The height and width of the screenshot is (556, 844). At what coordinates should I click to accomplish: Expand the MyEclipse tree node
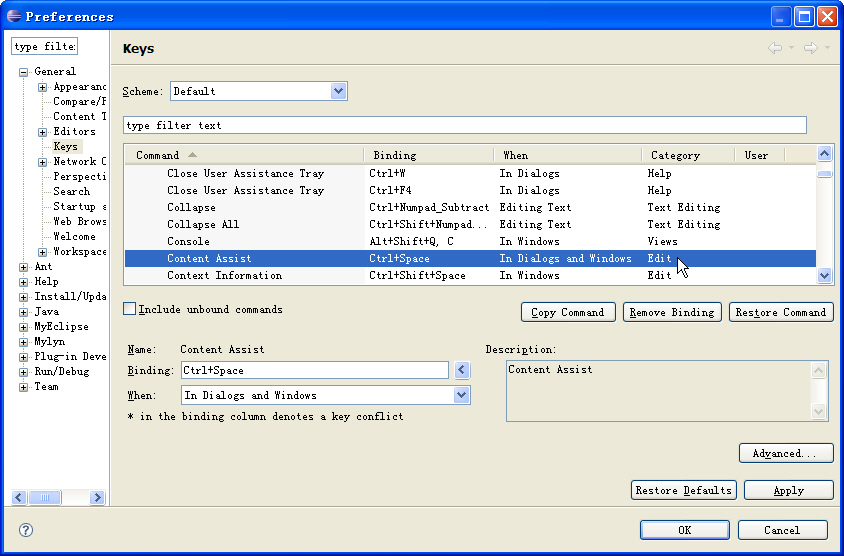[23, 327]
